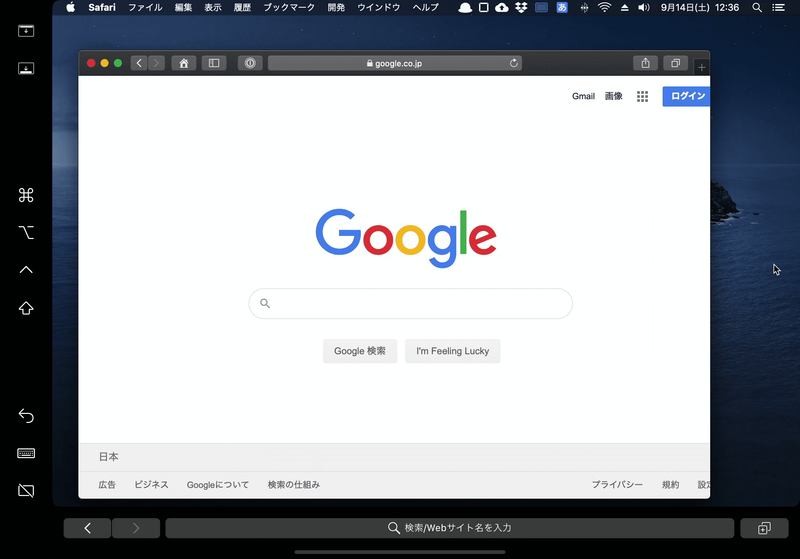Click the square icon in menu bar
Screen dimensions: 800x559
tap(484, 8)
